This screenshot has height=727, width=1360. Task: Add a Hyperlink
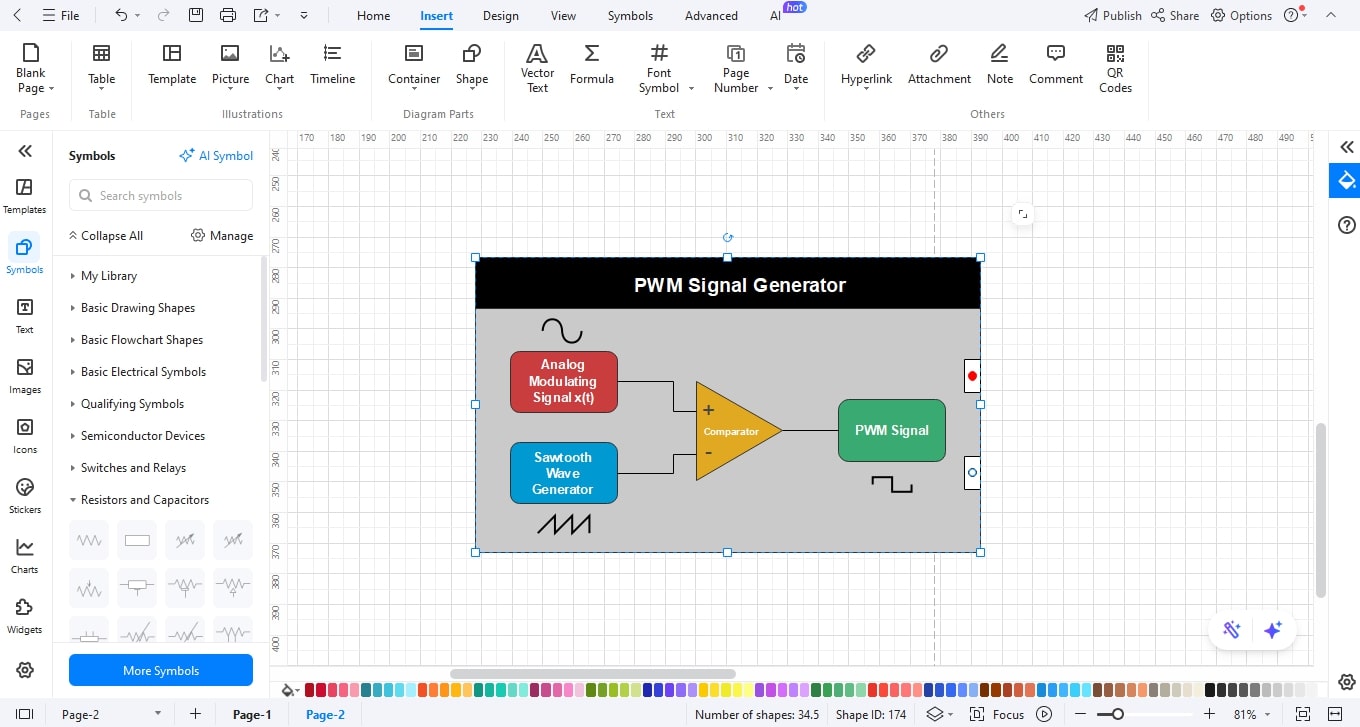tap(865, 67)
